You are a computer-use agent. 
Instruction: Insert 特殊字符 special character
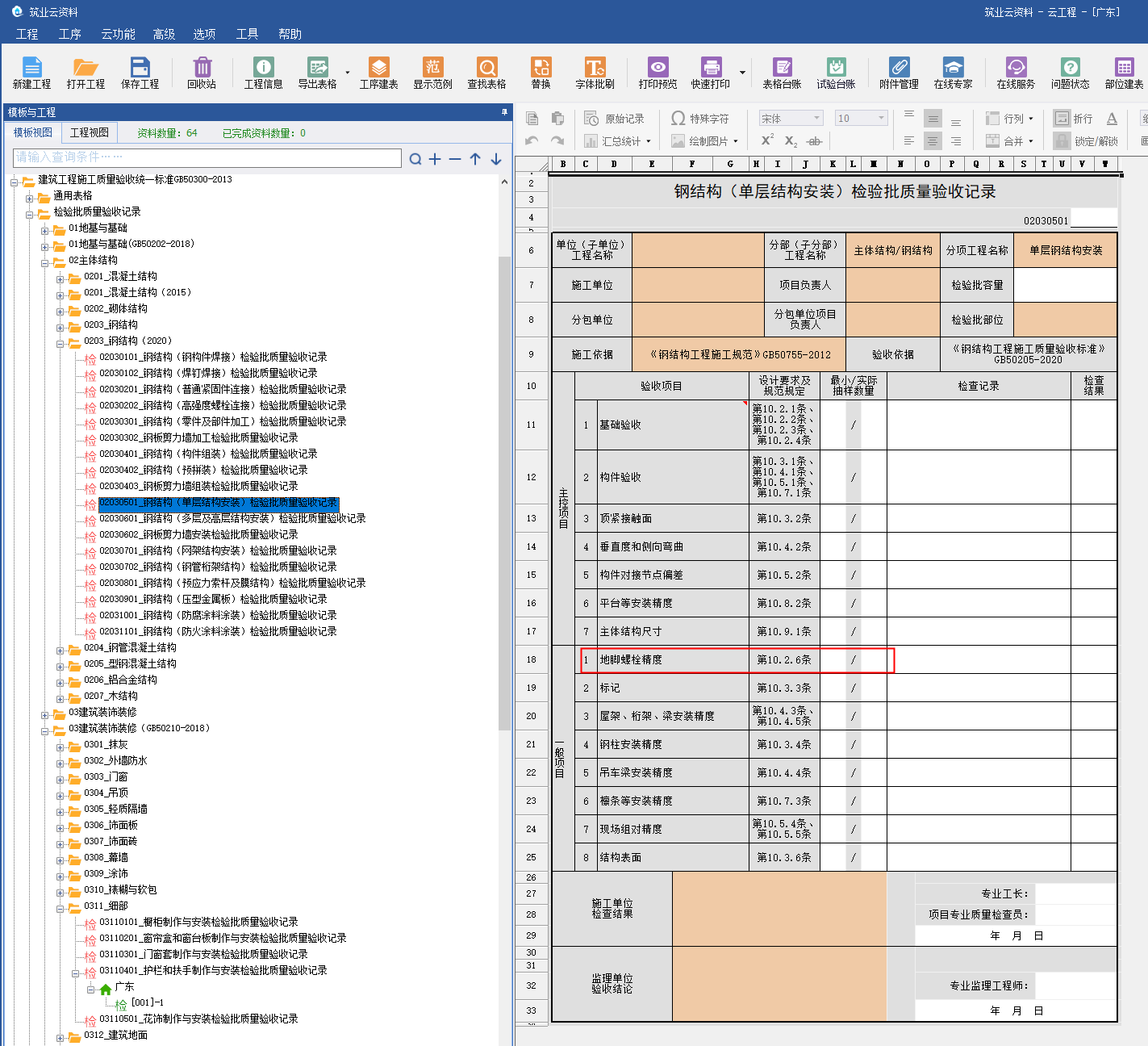pos(700,119)
